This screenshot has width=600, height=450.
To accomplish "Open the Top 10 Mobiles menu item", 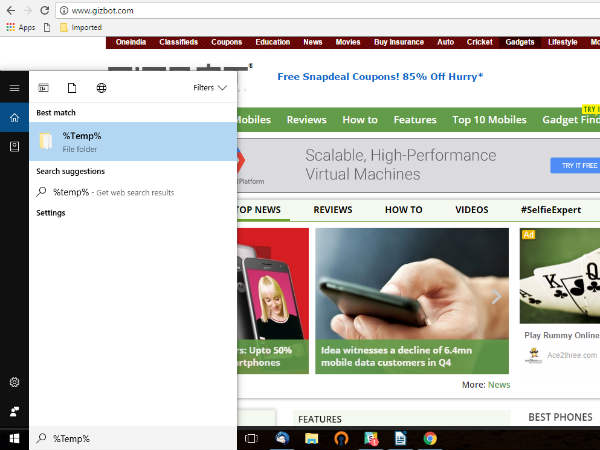I will 489,120.
